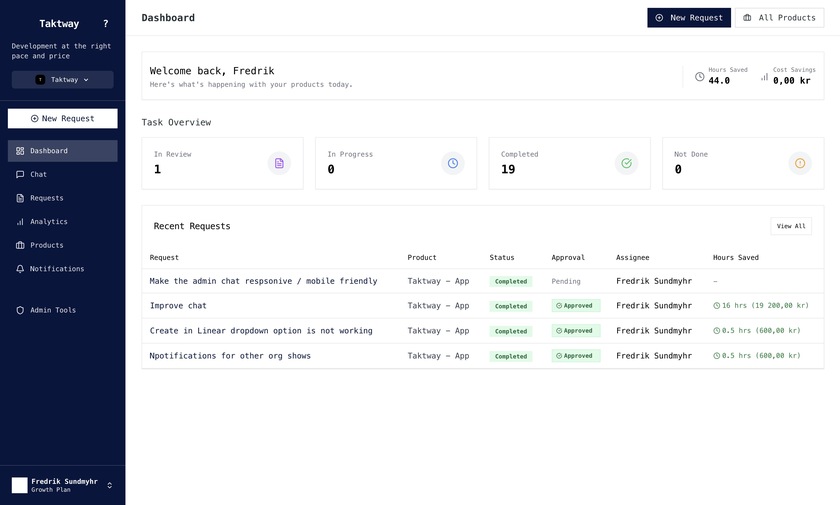The width and height of the screenshot is (840, 505).
Task: Expand the Fredrik Sundmyhr account menu
Action: tap(109, 485)
